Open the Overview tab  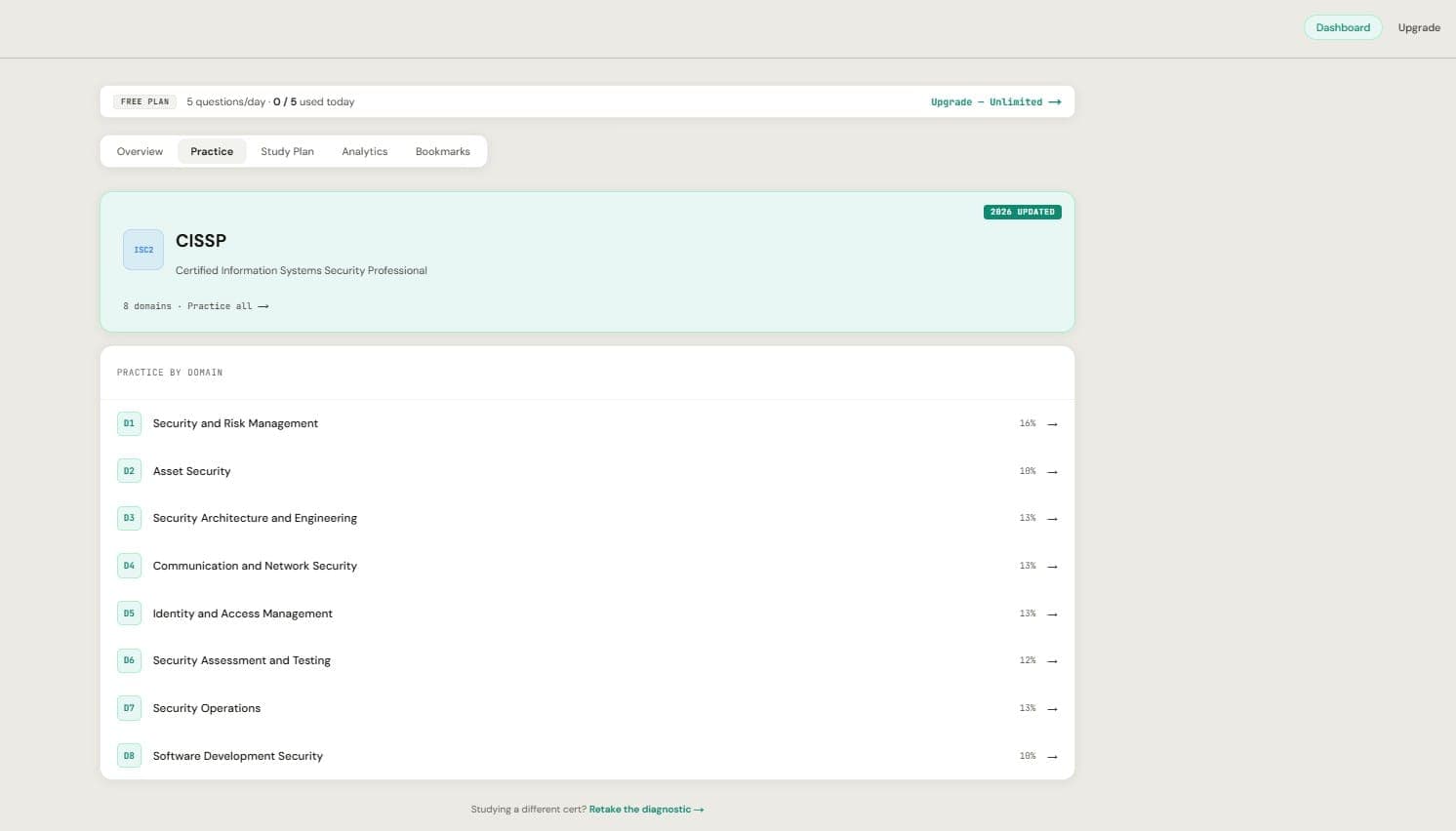140,151
